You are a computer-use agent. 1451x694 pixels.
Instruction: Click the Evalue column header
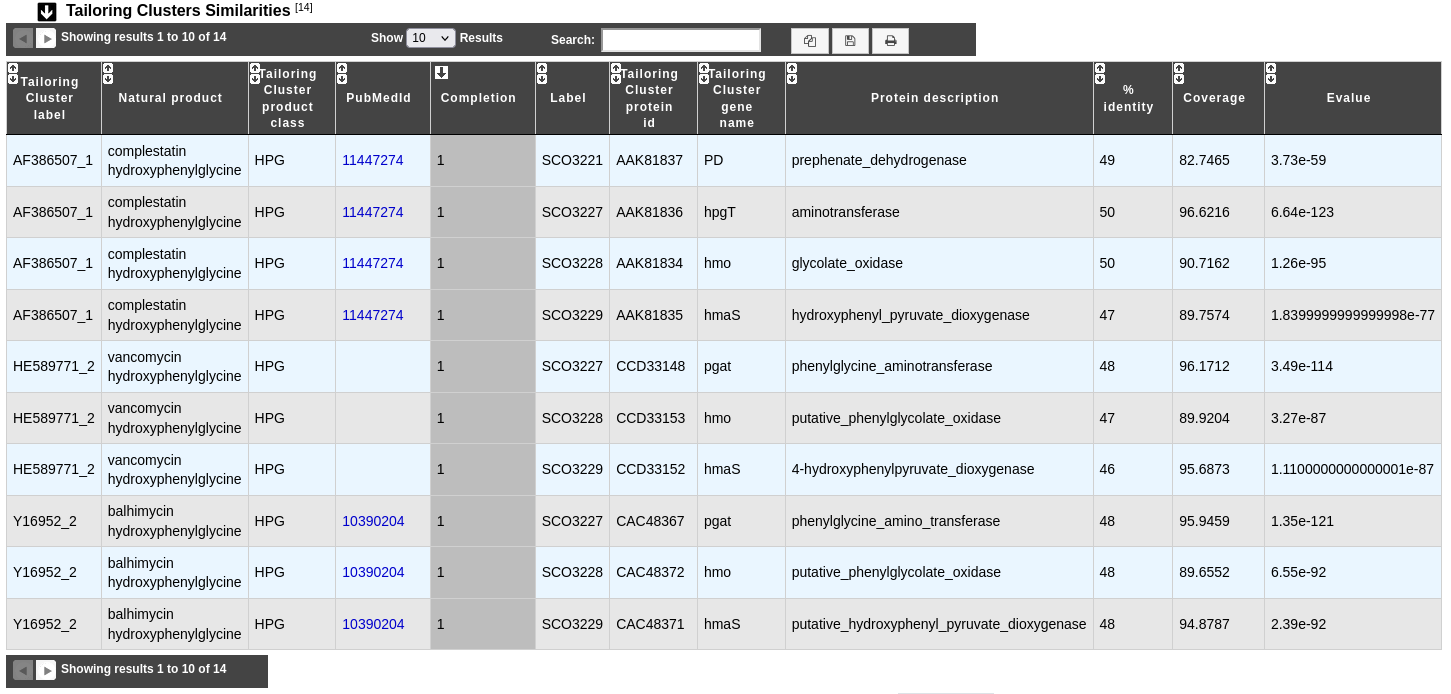(1353, 98)
